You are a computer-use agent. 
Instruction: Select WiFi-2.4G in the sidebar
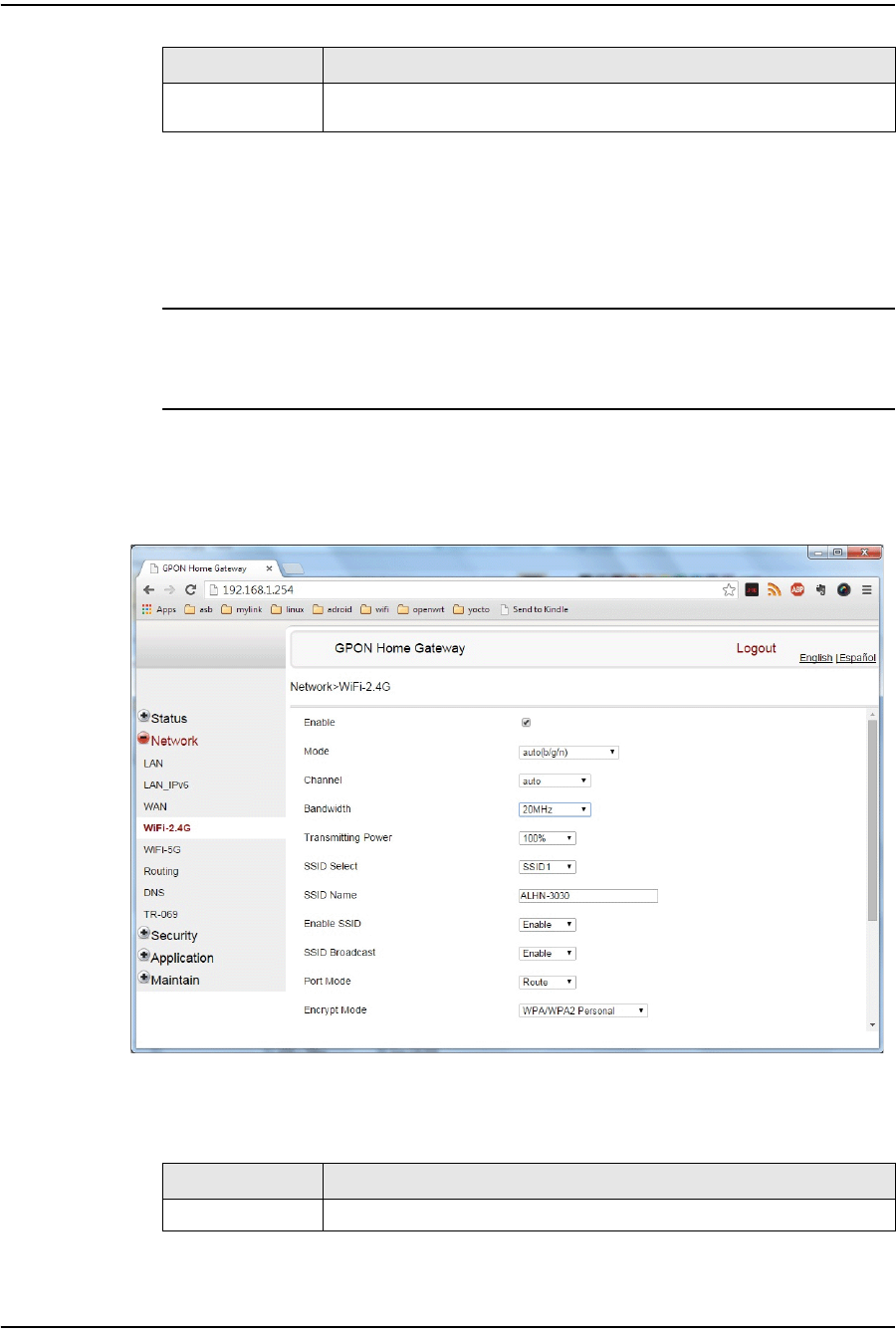166,828
